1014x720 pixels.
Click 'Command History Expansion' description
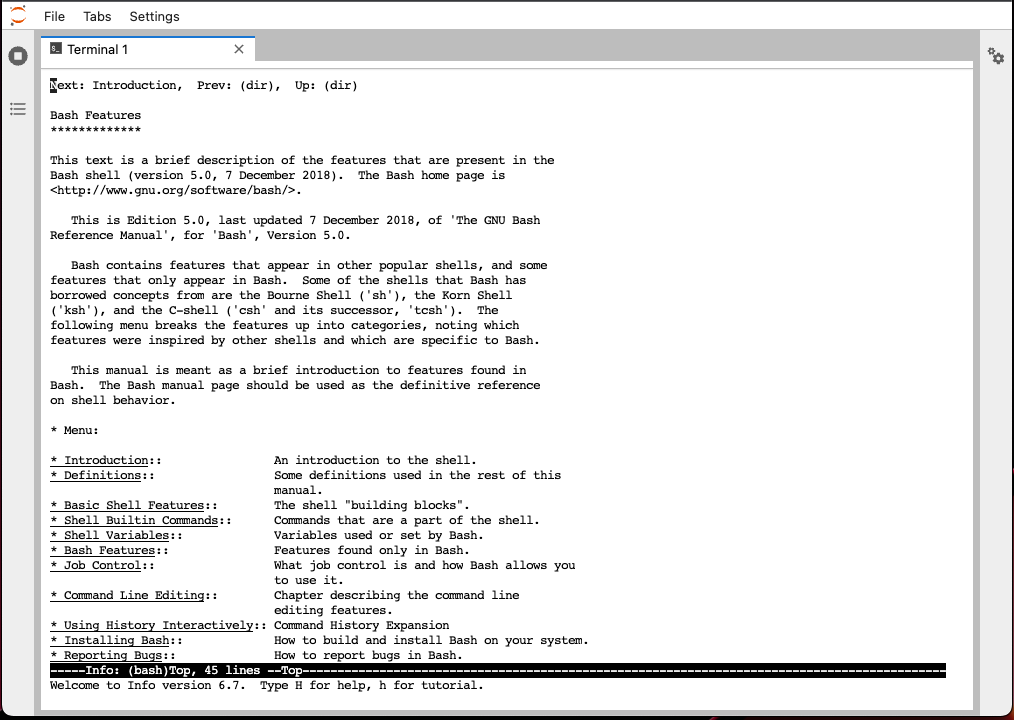coord(361,625)
